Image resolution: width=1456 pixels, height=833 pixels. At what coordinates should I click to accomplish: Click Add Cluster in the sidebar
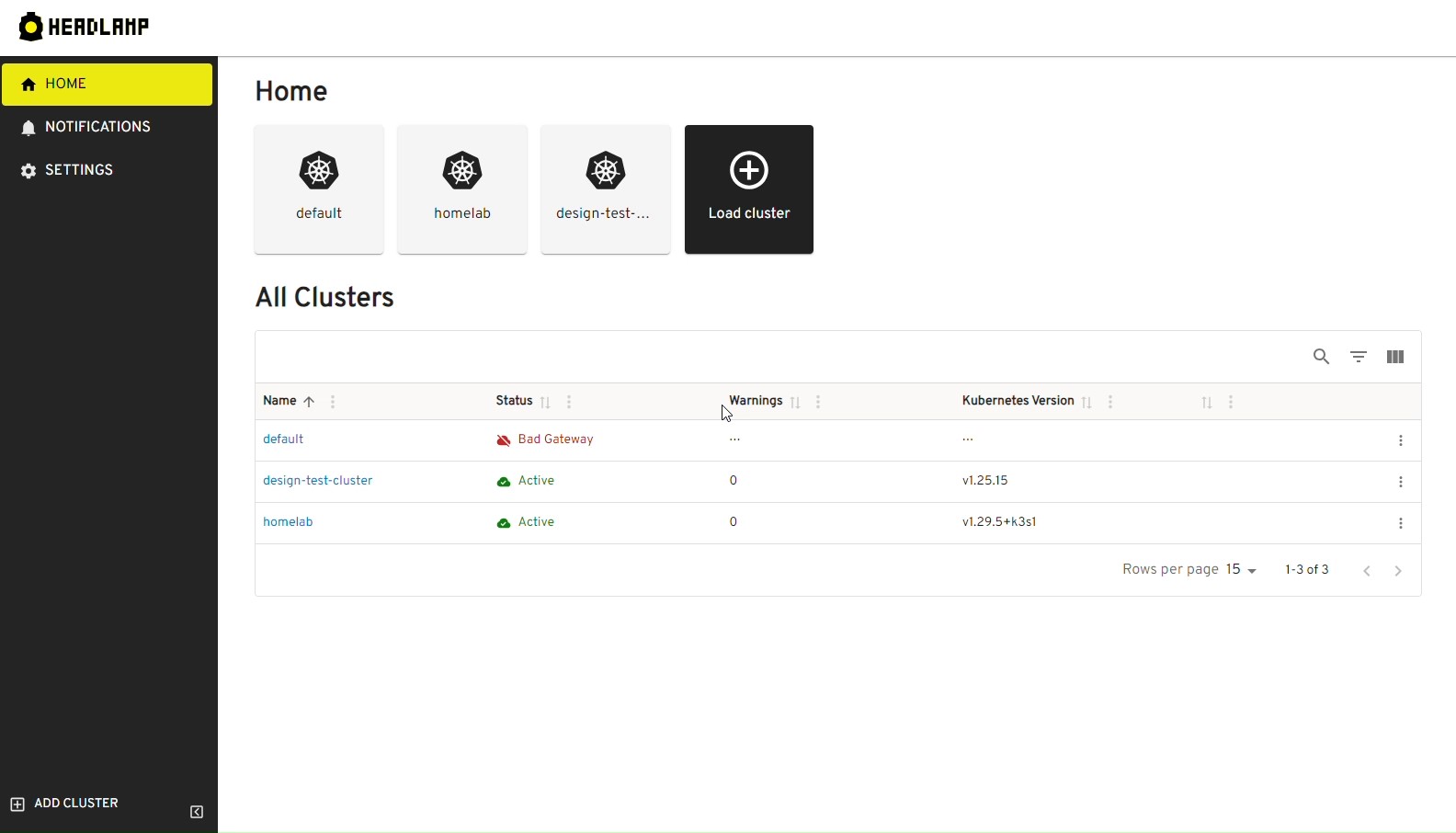tap(66, 804)
